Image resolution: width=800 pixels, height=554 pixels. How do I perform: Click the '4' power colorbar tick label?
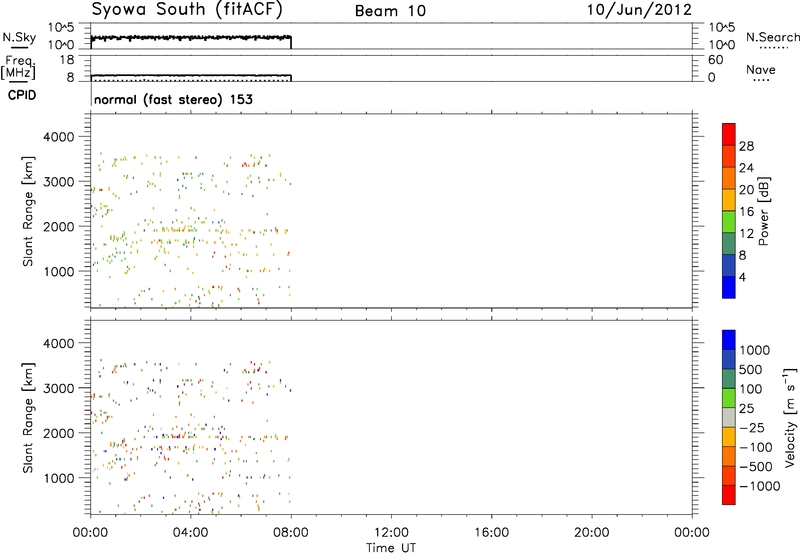742,277
